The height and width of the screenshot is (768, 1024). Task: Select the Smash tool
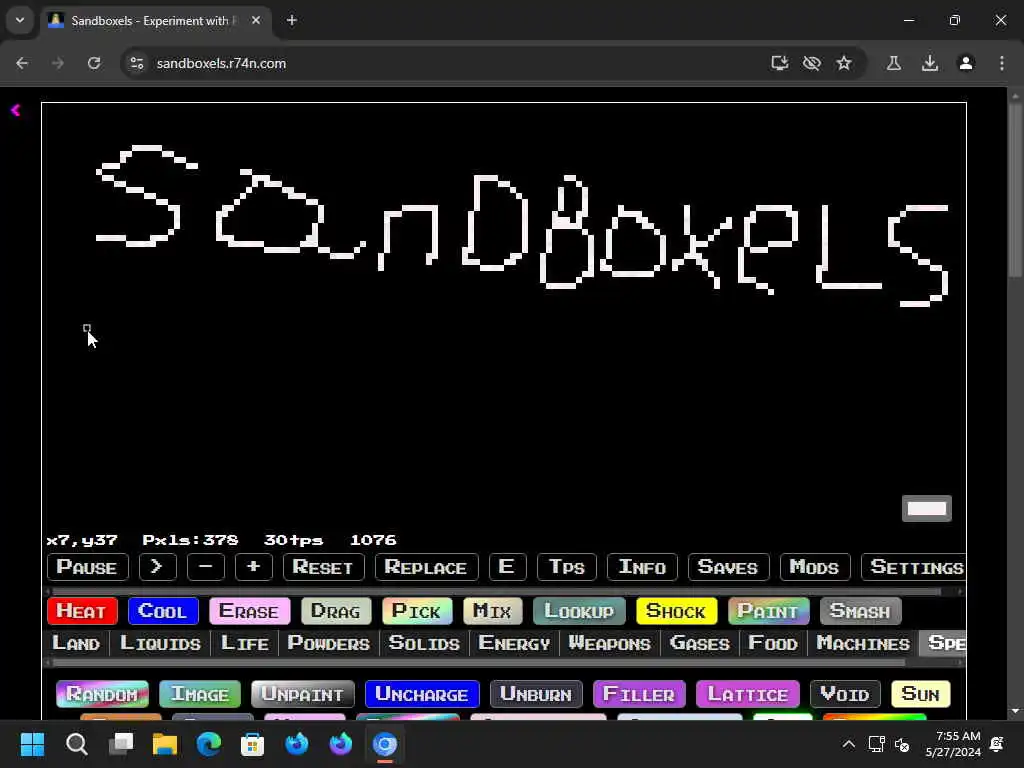(861, 611)
